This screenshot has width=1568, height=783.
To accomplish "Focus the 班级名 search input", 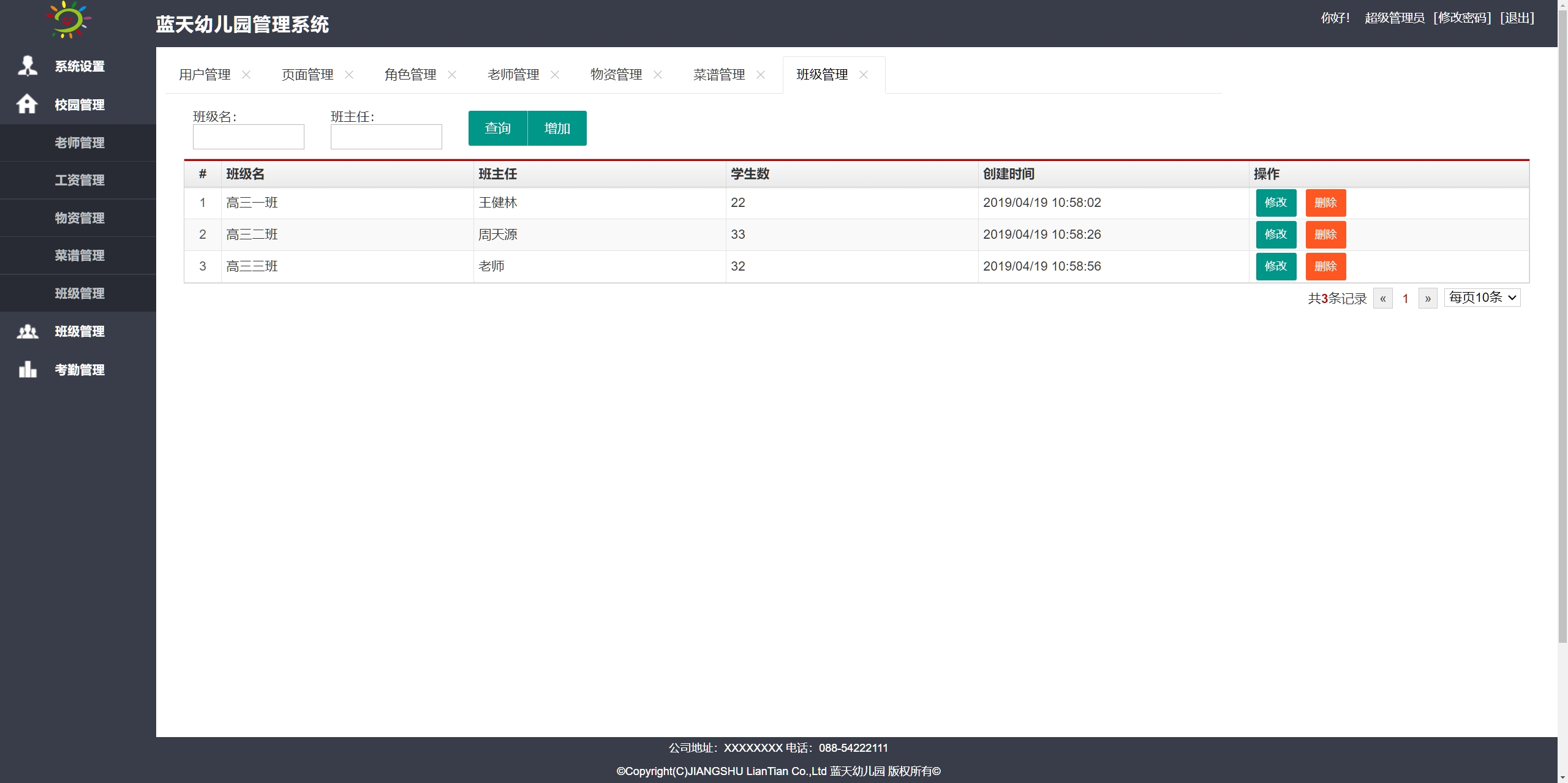I will tap(249, 137).
